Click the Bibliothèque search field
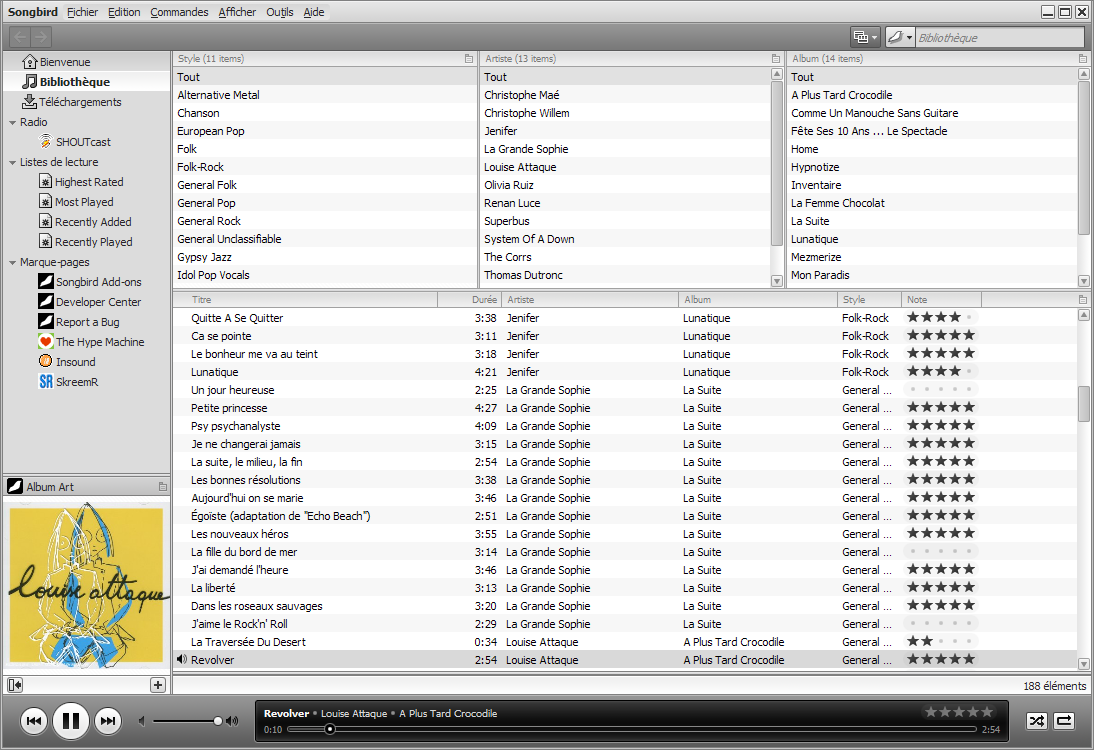 [x=997, y=37]
